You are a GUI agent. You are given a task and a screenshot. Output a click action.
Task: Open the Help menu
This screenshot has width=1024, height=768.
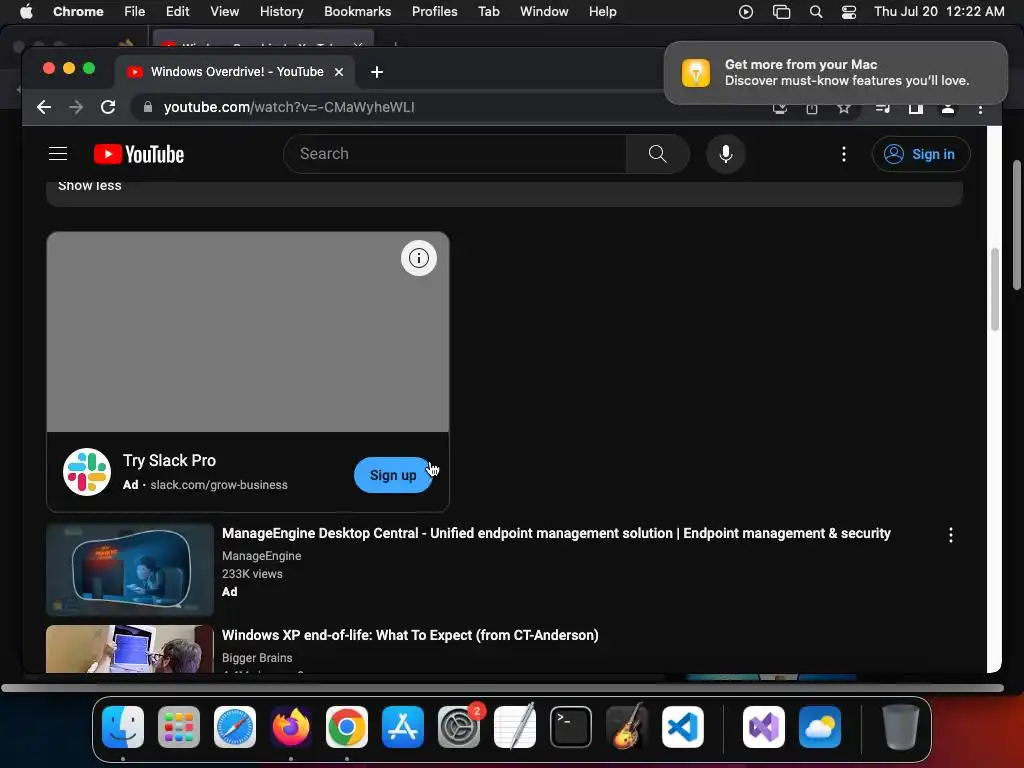coord(602,11)
